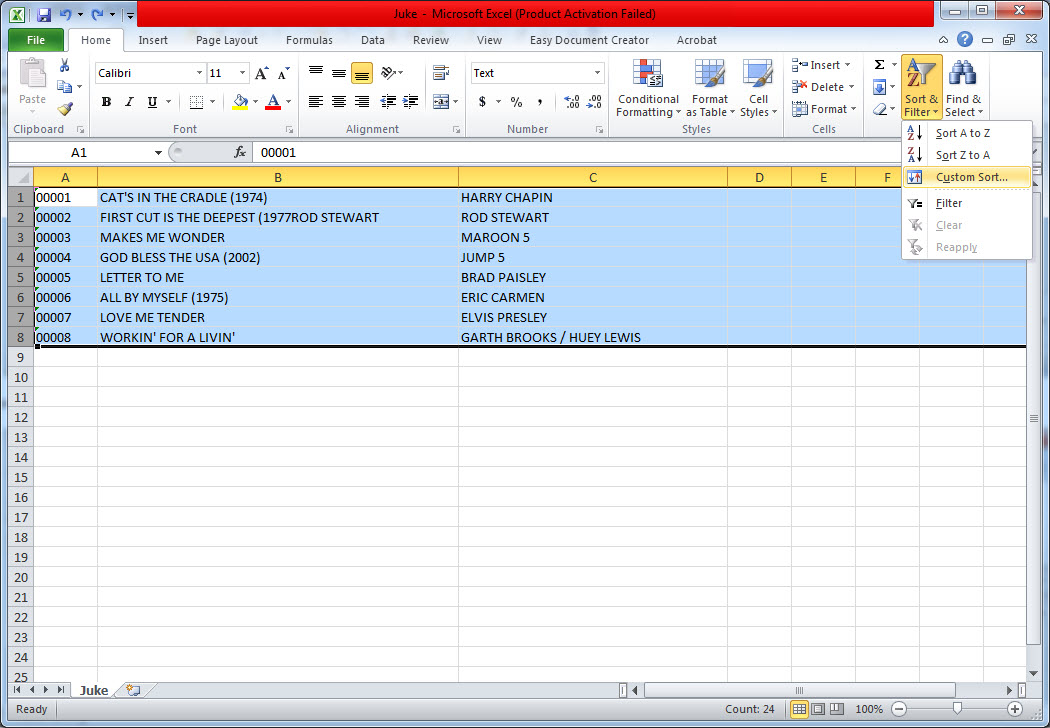This screenshot has width=1050, height=728.
Task: Click the AutoSum sigma icon
Action: click(879, 65)
